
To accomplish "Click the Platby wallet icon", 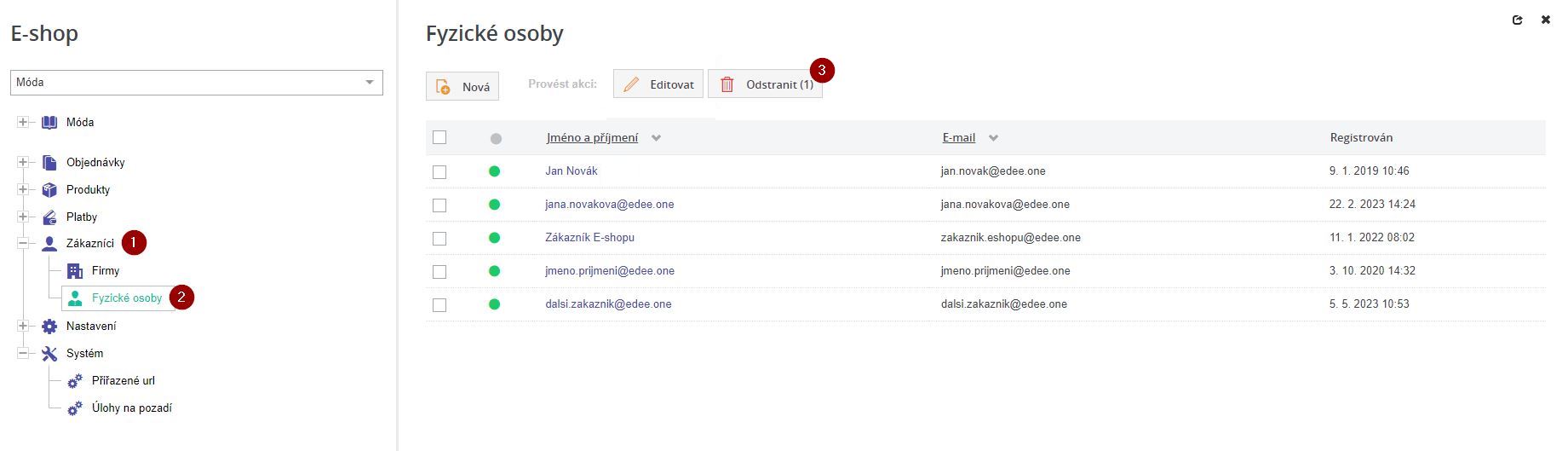I will point(49,217).
